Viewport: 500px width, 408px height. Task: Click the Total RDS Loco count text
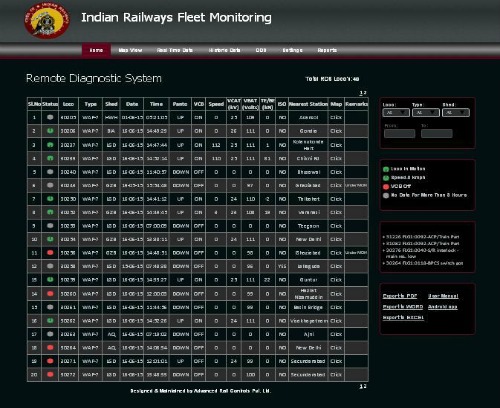pyautogui.click(x=332, y=79)
